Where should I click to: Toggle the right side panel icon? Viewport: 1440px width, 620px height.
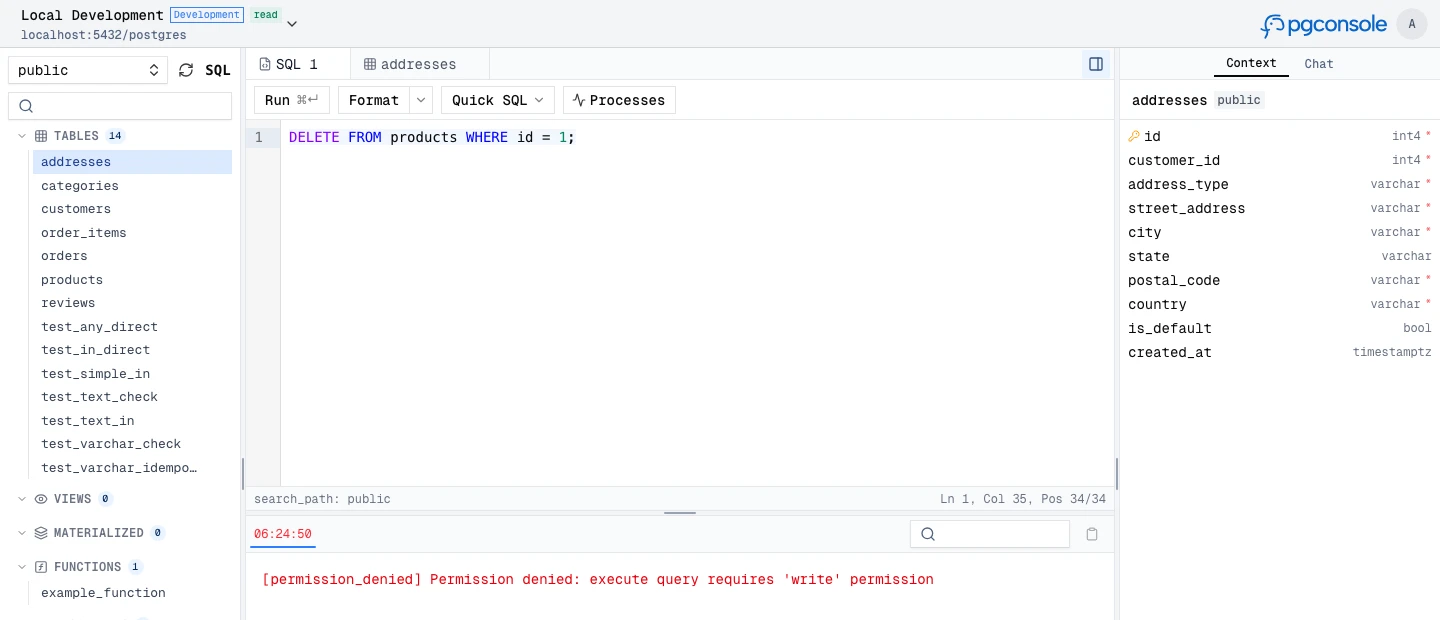[1096, 64]
